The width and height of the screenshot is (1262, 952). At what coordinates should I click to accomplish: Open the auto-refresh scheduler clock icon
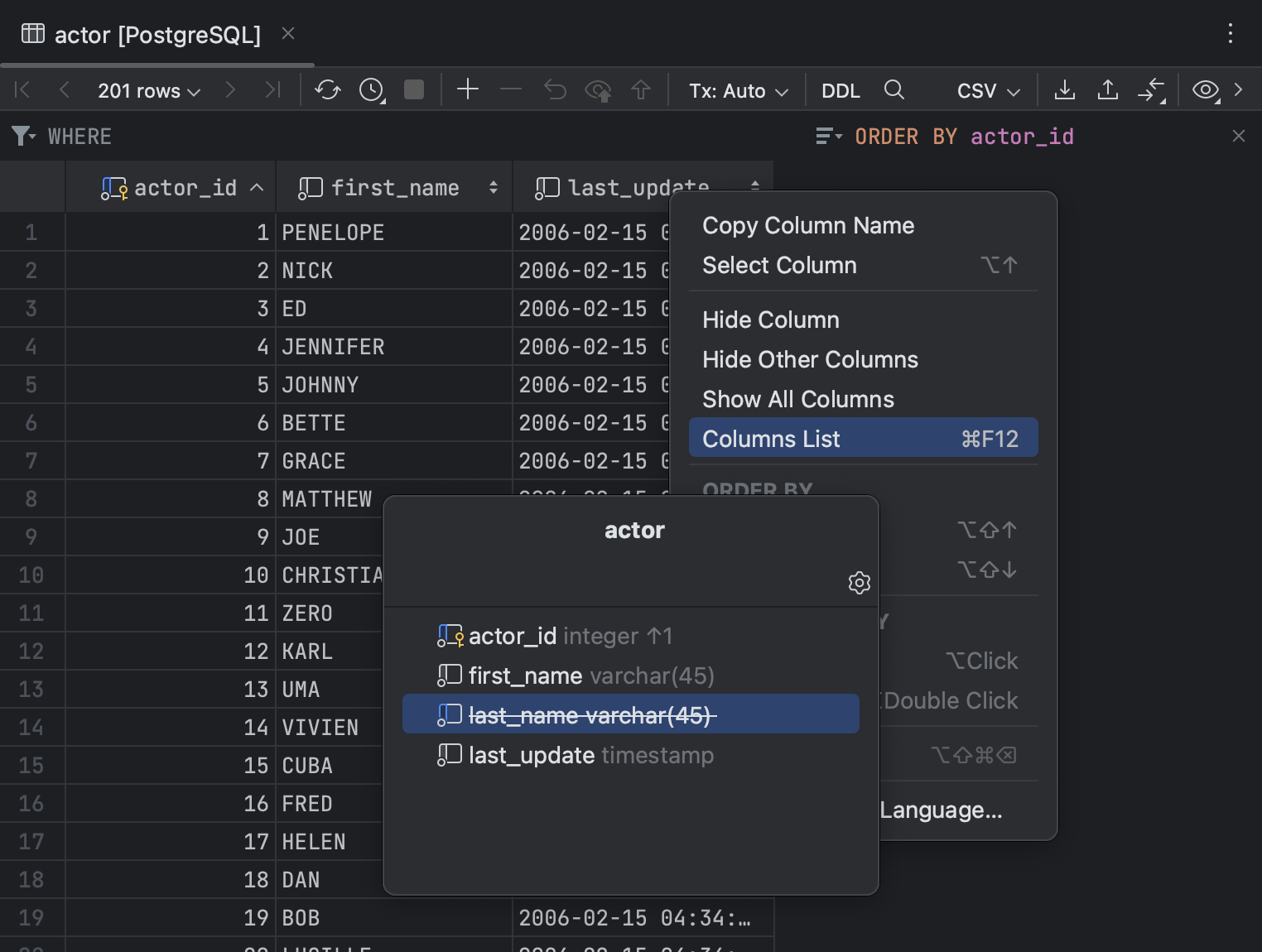[x=369, y=90]
